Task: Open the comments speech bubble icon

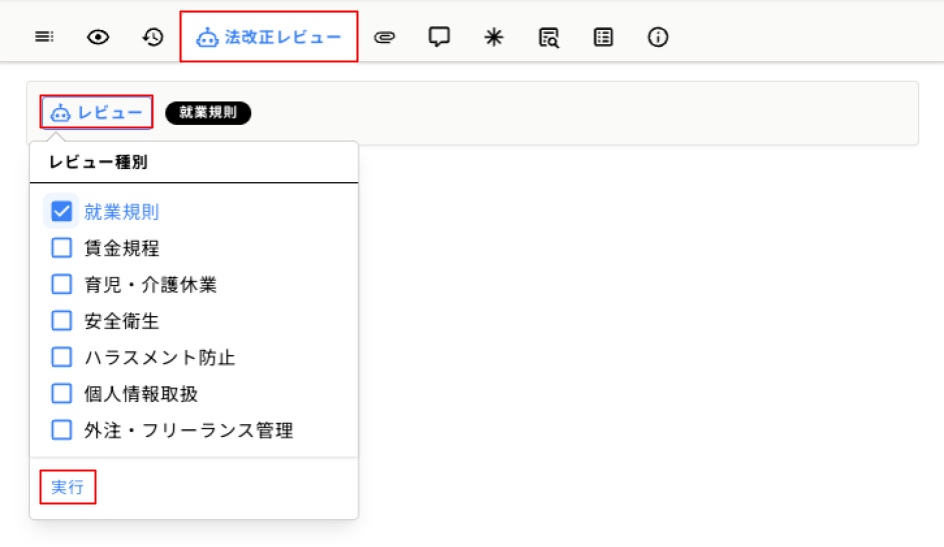Action: [x=439, y=37]
